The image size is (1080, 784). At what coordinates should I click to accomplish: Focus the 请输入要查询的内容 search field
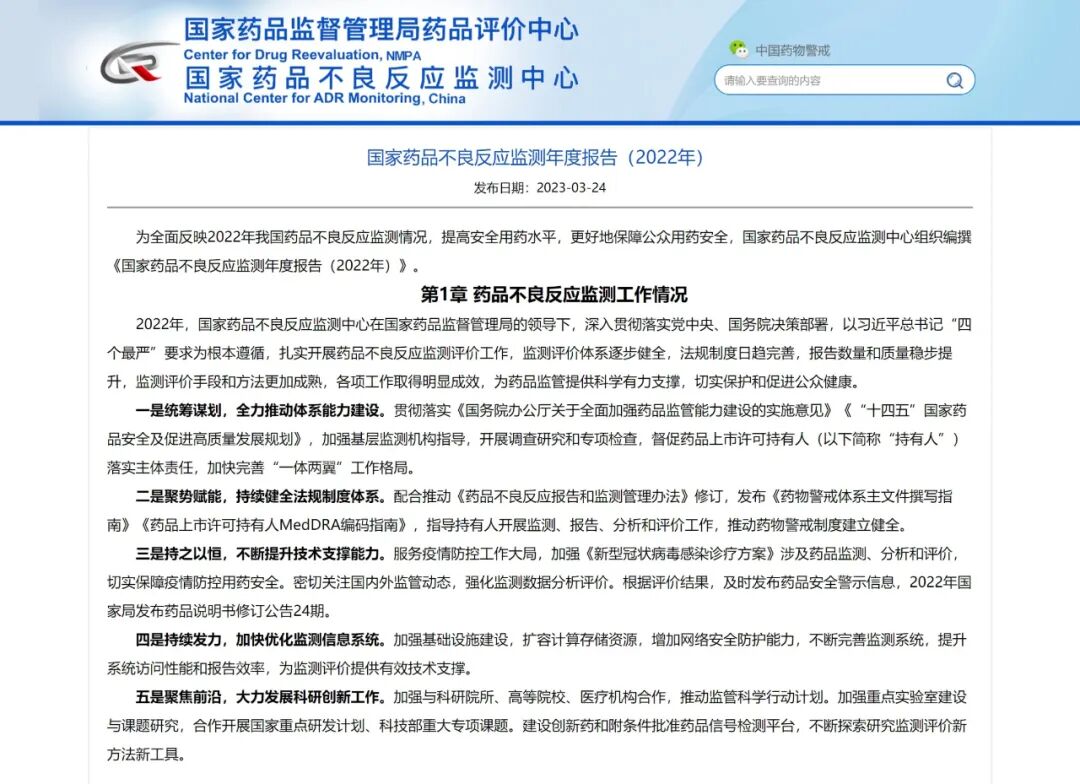[844, 81]
